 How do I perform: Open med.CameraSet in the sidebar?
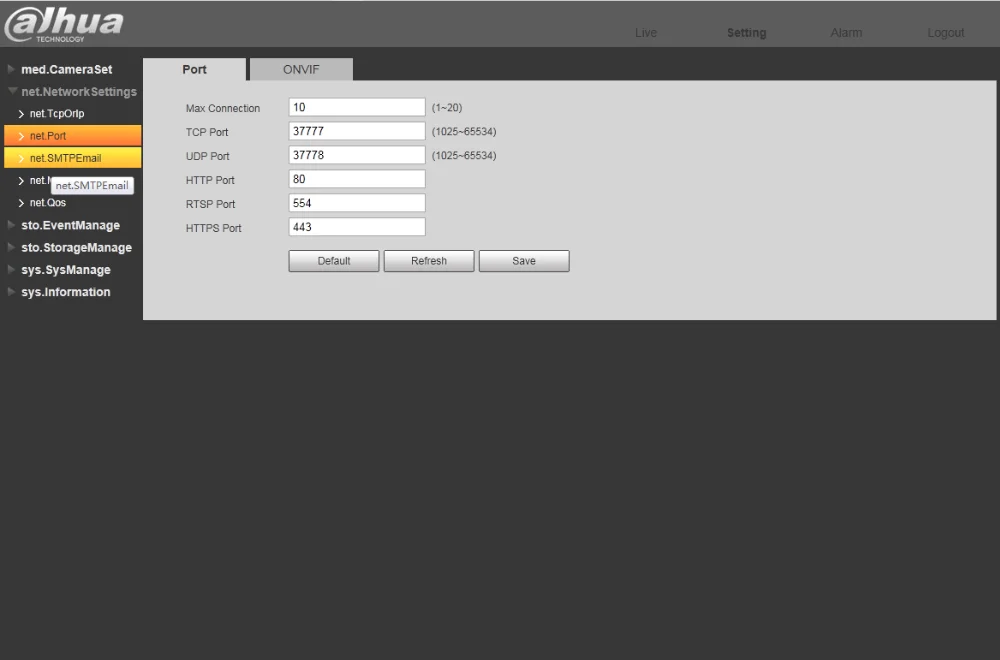[x=66, y=70]
